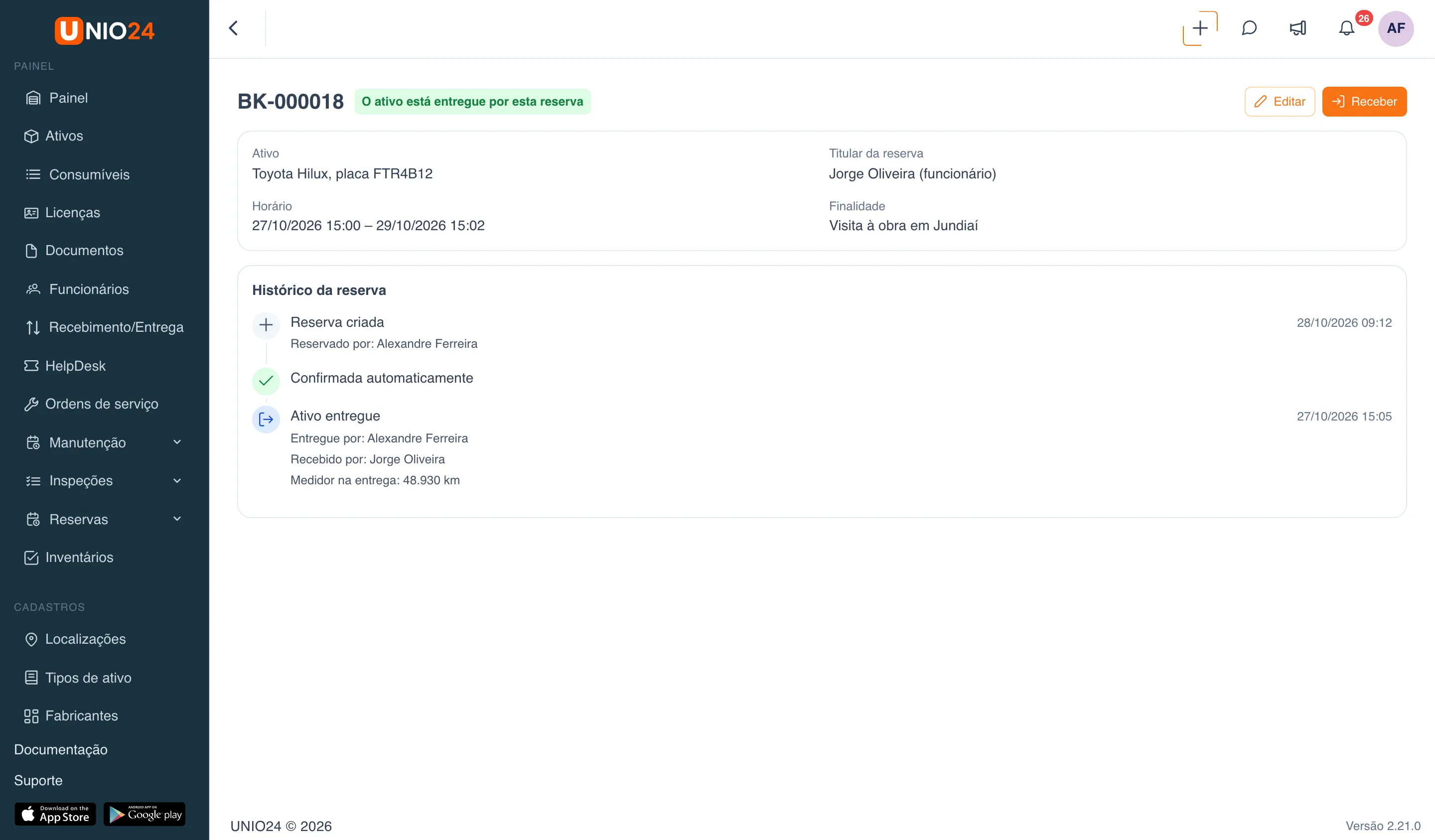Click asset name Toyota Hilux, placa FTR4B12
Viewport: 1435px width, 840px height.
pyautogui.click(x=342, y=174)
